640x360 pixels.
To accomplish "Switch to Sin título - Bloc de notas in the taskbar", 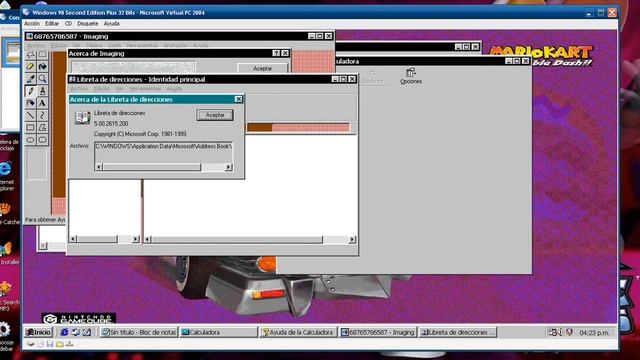I will (x=139, y=332).
